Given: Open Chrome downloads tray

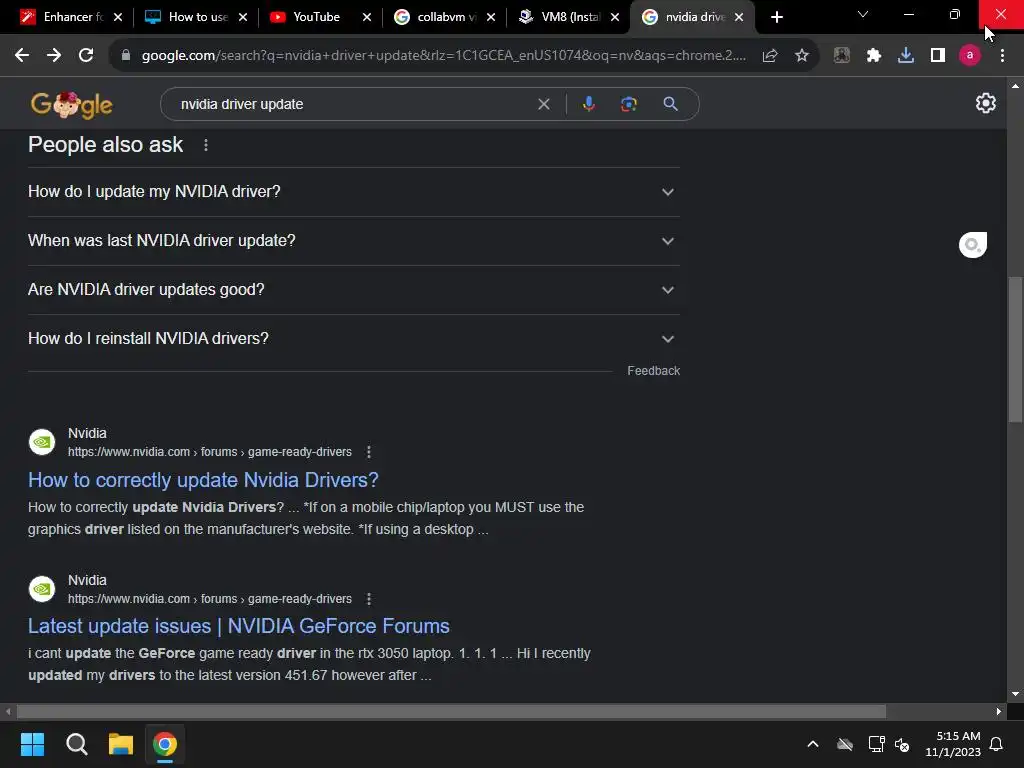Looking at the screenshot, I should pos(906,56).
